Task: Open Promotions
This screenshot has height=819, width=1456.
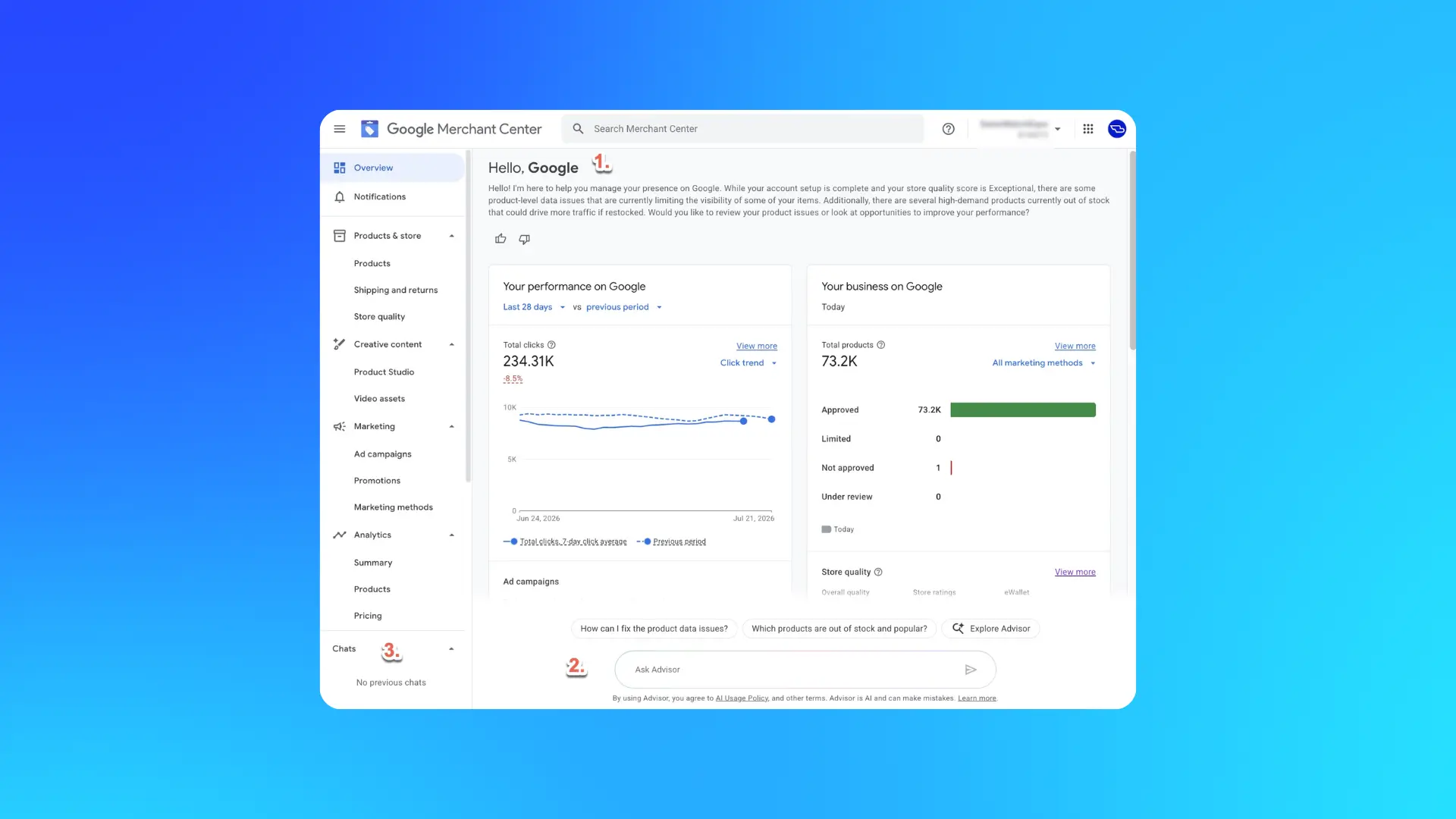Action: [377, 481]
